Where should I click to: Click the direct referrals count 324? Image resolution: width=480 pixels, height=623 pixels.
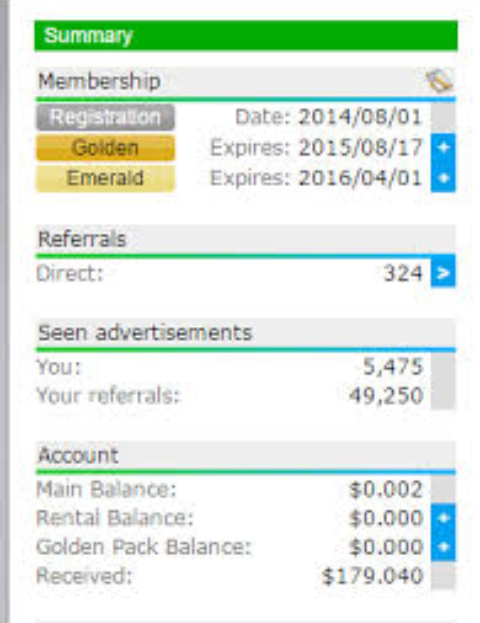[403, 273]
